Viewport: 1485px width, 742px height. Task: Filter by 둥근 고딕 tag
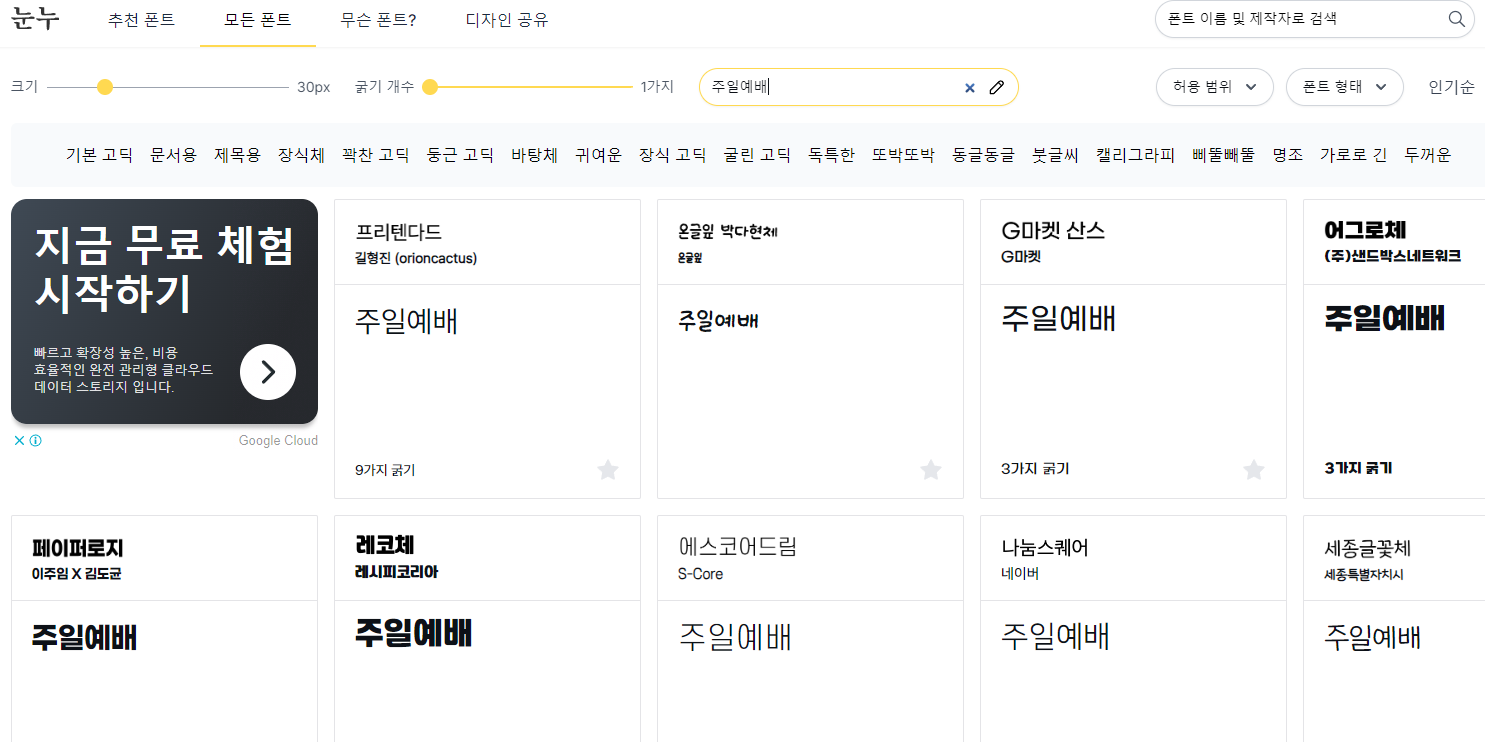click(x=460, y=155)
